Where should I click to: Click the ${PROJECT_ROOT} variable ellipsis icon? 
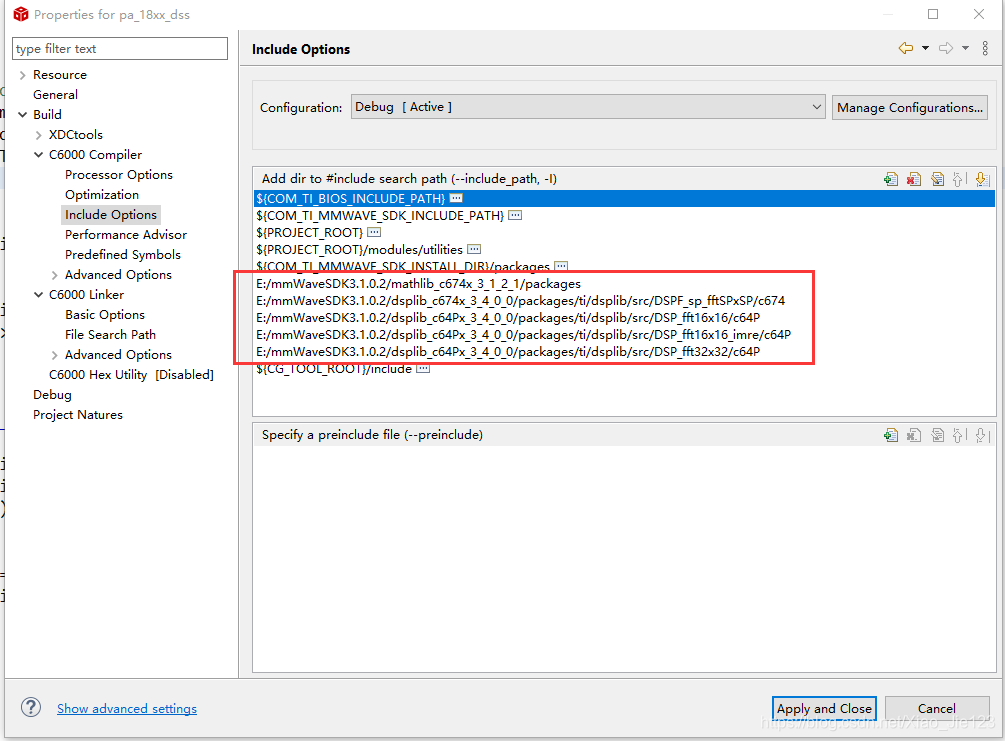374,232
